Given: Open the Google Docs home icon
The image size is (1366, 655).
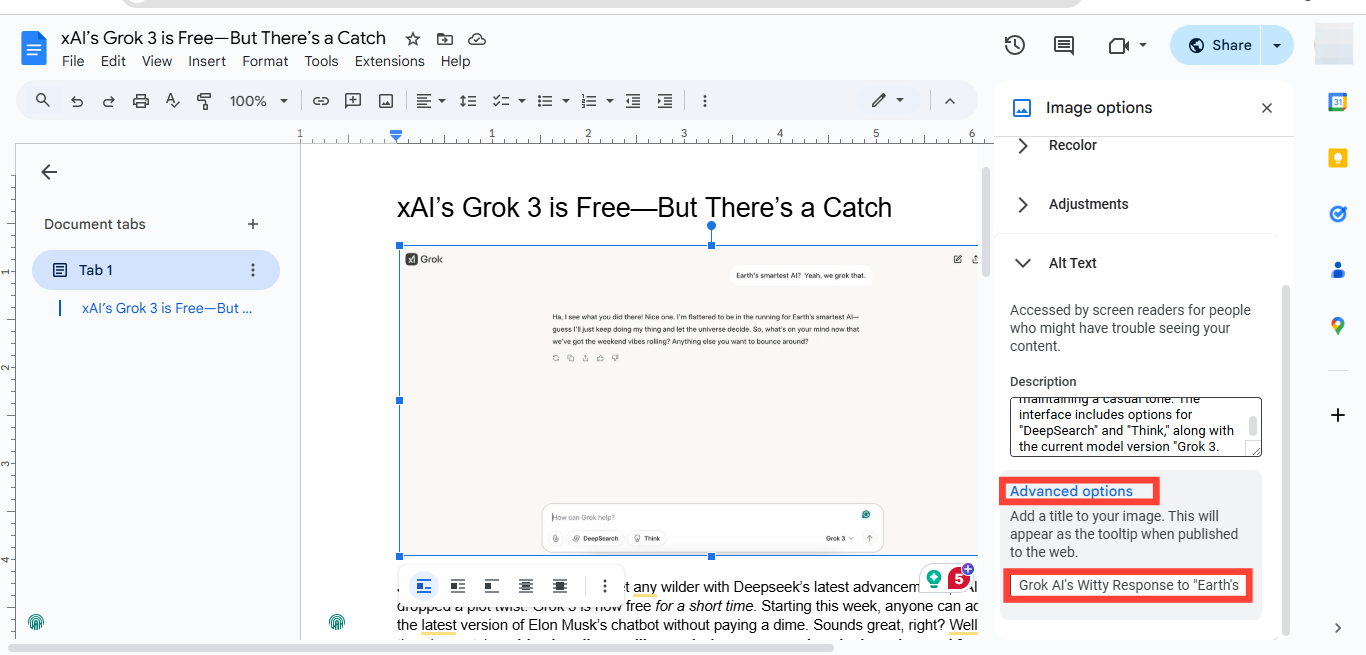Looking at the screenshot, I should (x=35, y=47).
